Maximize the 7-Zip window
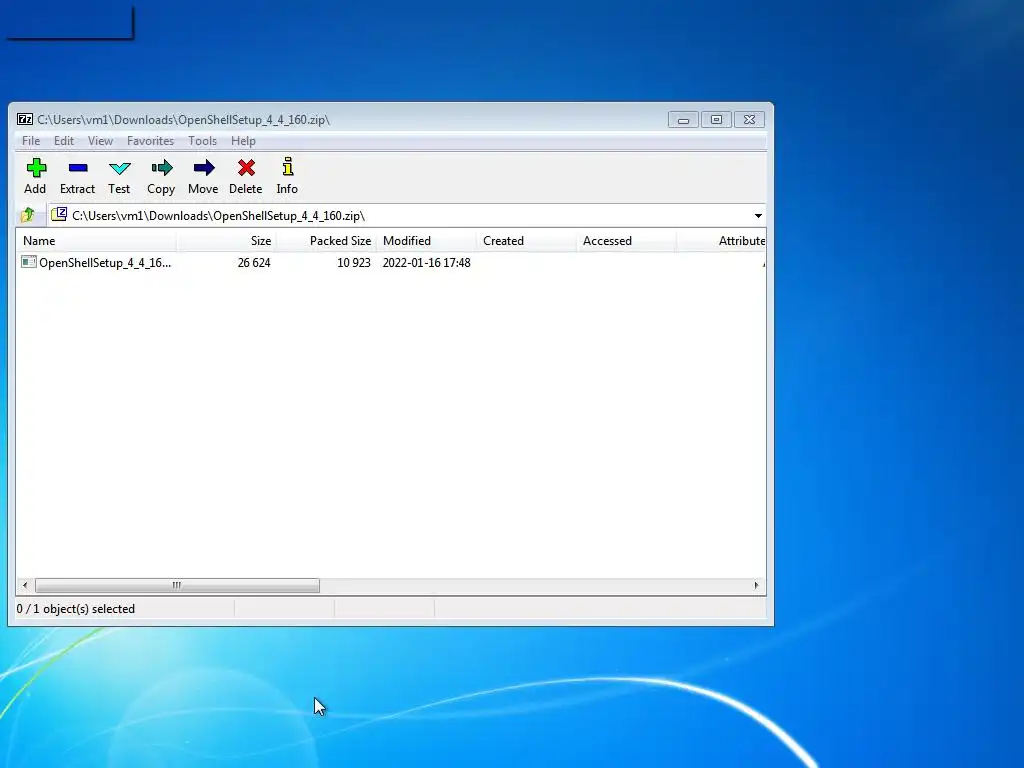The height and width of the screenshot is (768, 1024). click(x=716, y=120)
